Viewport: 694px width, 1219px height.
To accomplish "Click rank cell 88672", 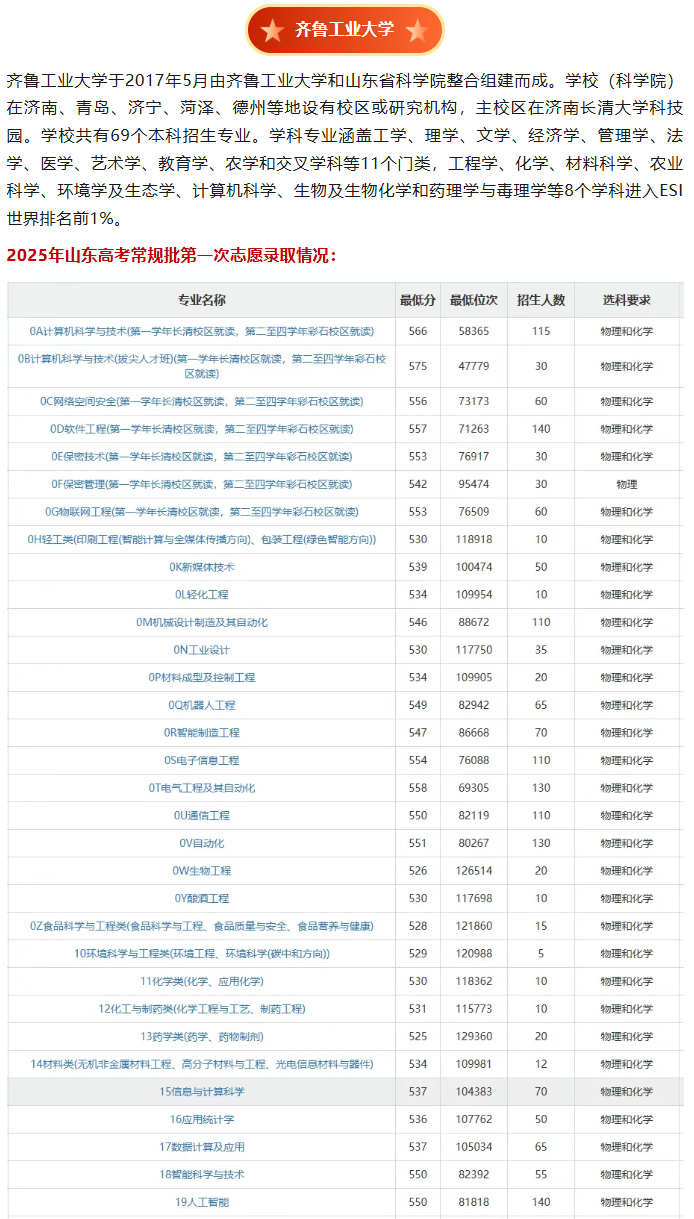I will click(474, 622).
